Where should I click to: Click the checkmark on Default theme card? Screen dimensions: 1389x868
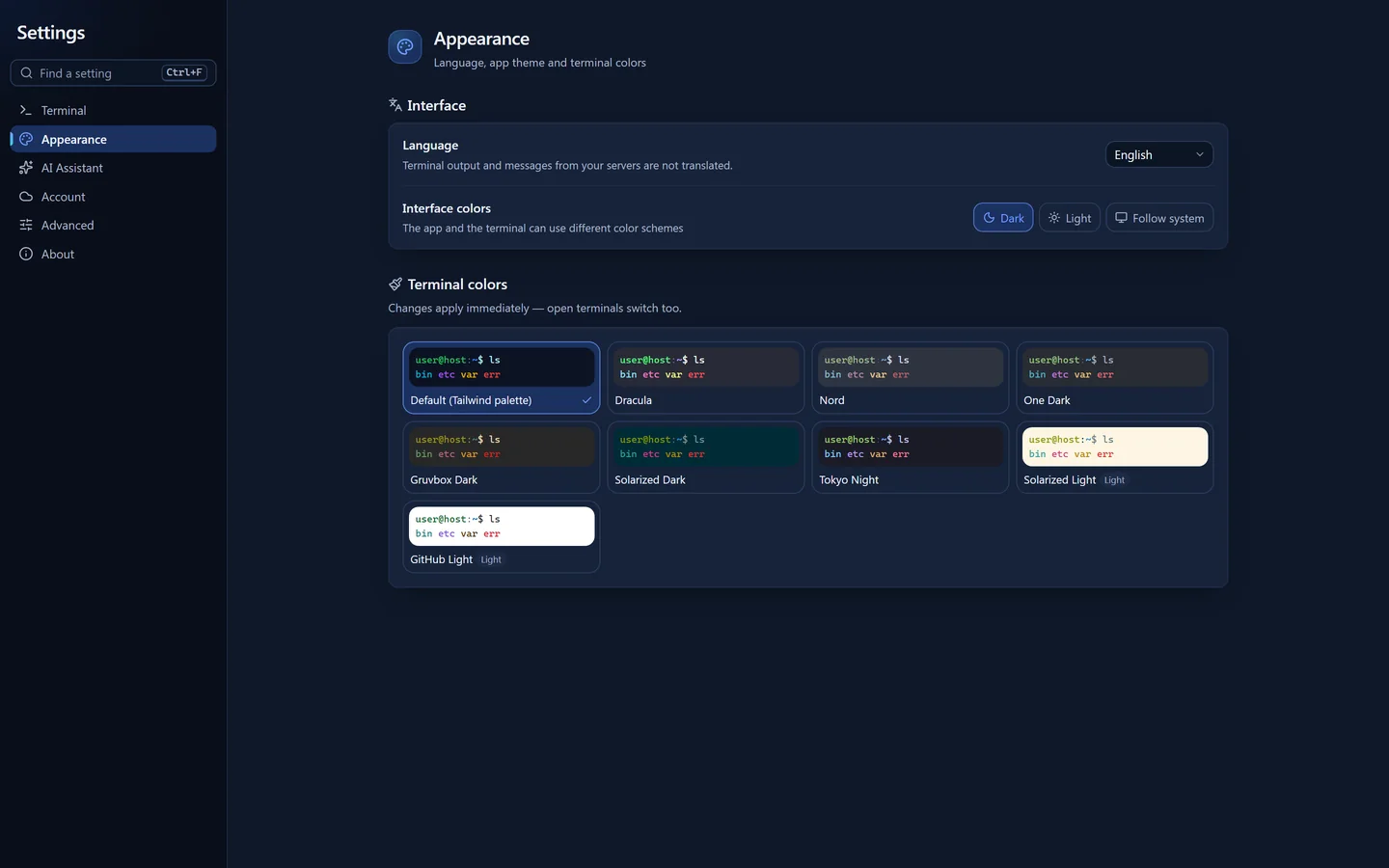tap(586, 400)
